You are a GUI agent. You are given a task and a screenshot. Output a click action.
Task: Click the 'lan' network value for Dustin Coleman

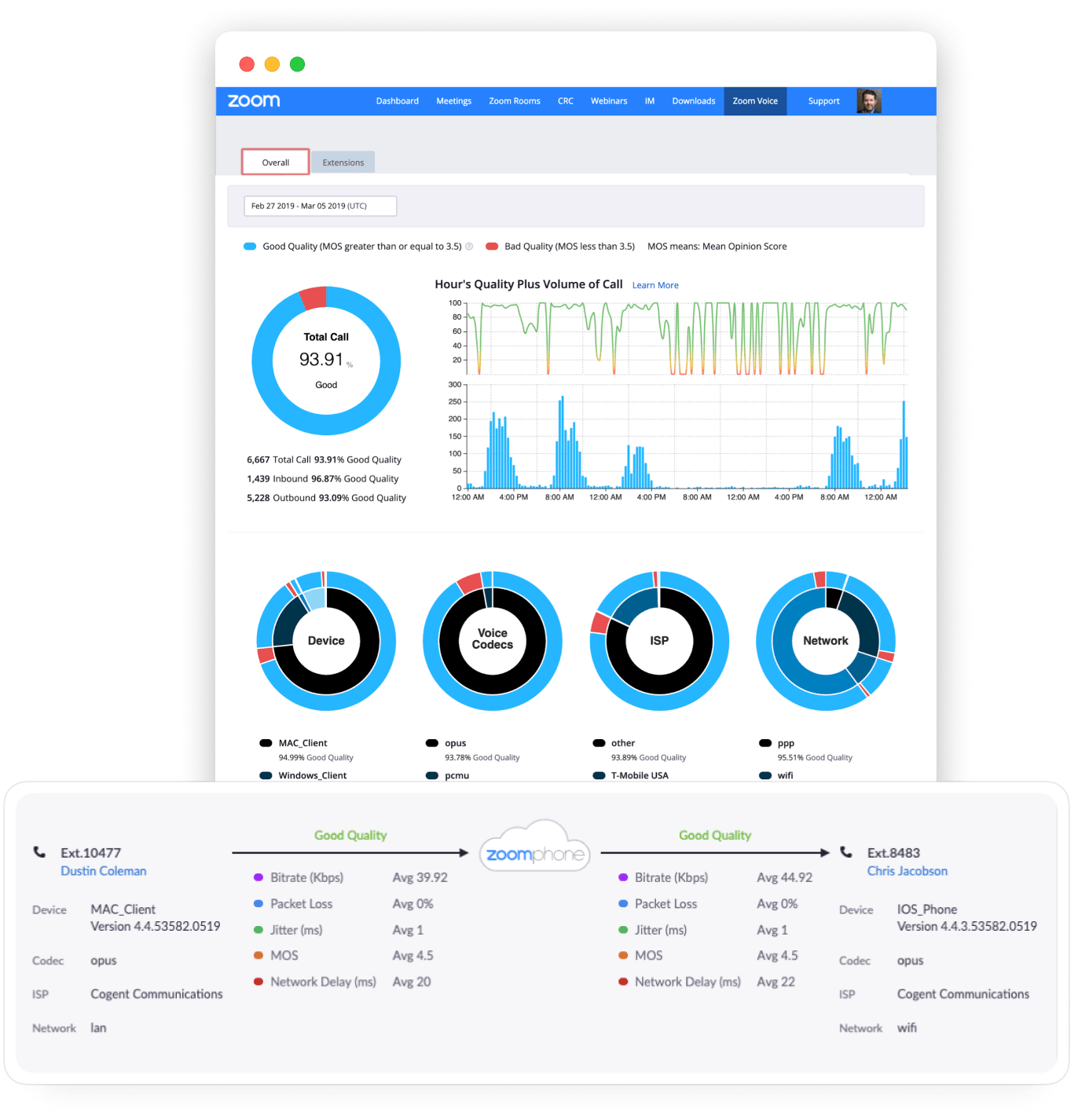click(98, 1028)
